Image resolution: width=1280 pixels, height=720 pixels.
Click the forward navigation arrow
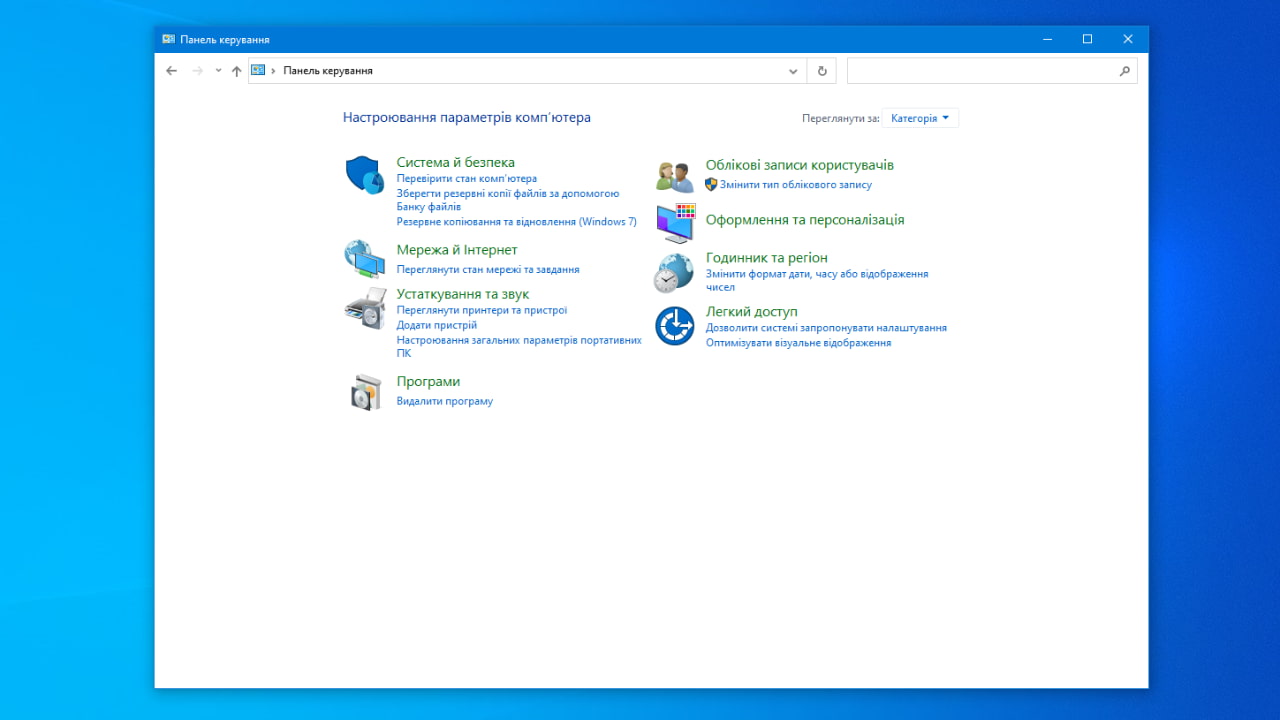coord(197,71)
